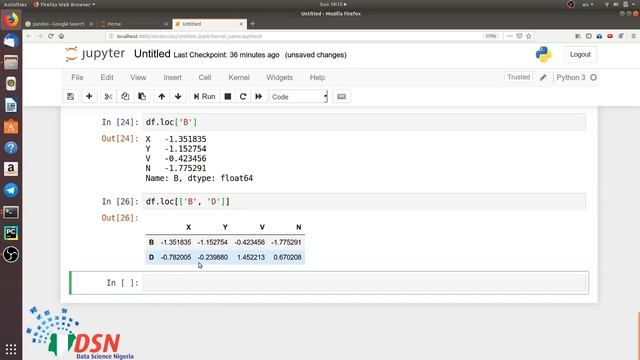Open the Activities overview
This screenshot has width=640, height=360.
[15, 4]
